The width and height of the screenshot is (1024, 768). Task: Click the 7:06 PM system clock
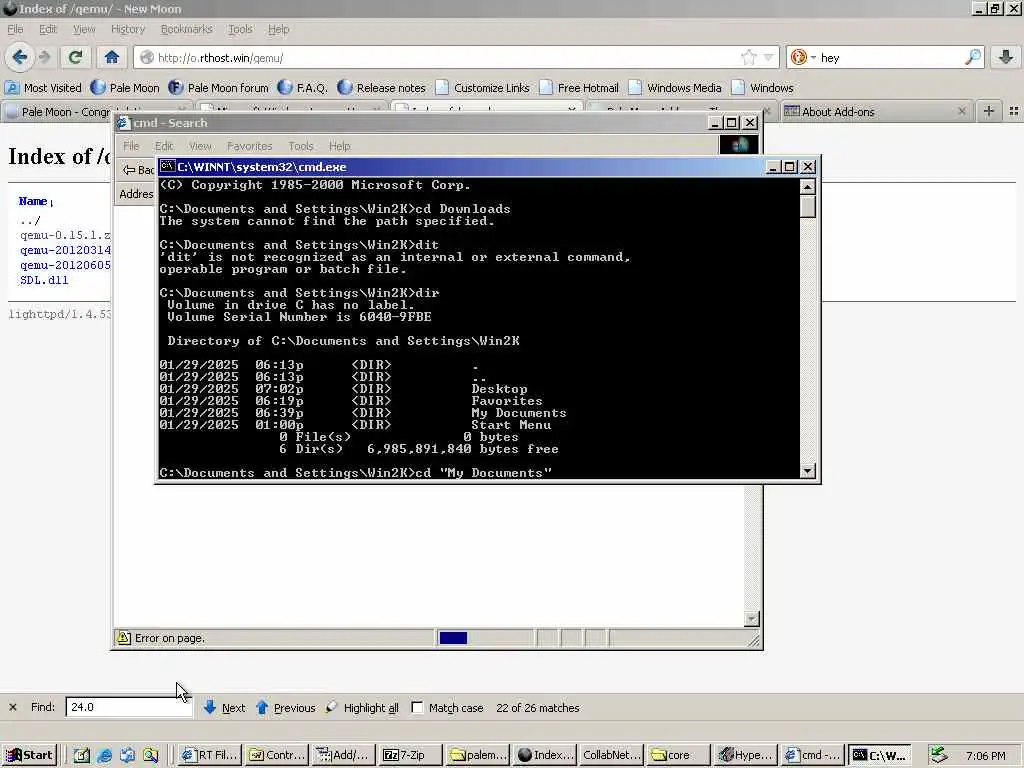[x=985, y=756]
